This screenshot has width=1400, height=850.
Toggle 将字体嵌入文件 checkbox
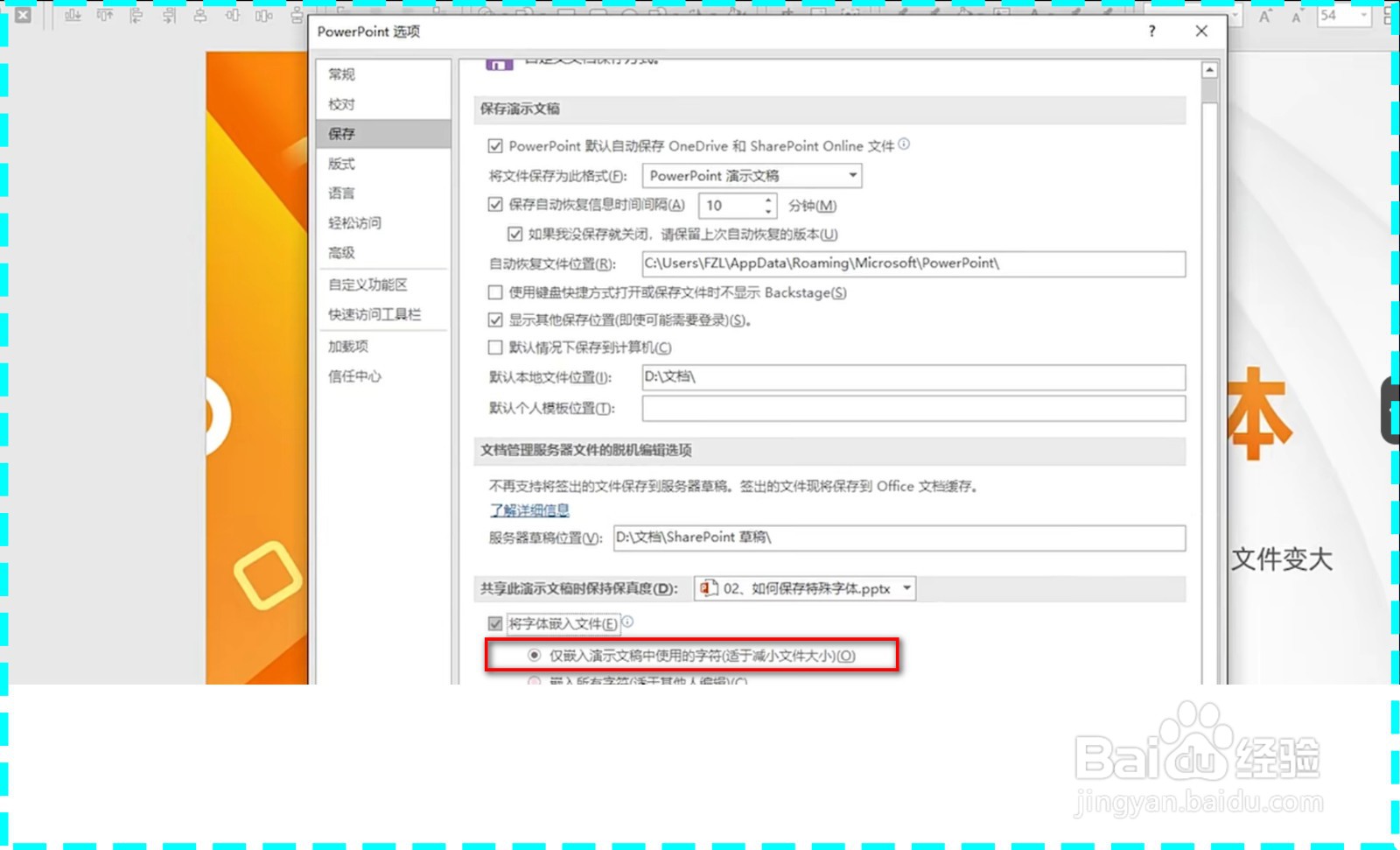tap(495, 623)
